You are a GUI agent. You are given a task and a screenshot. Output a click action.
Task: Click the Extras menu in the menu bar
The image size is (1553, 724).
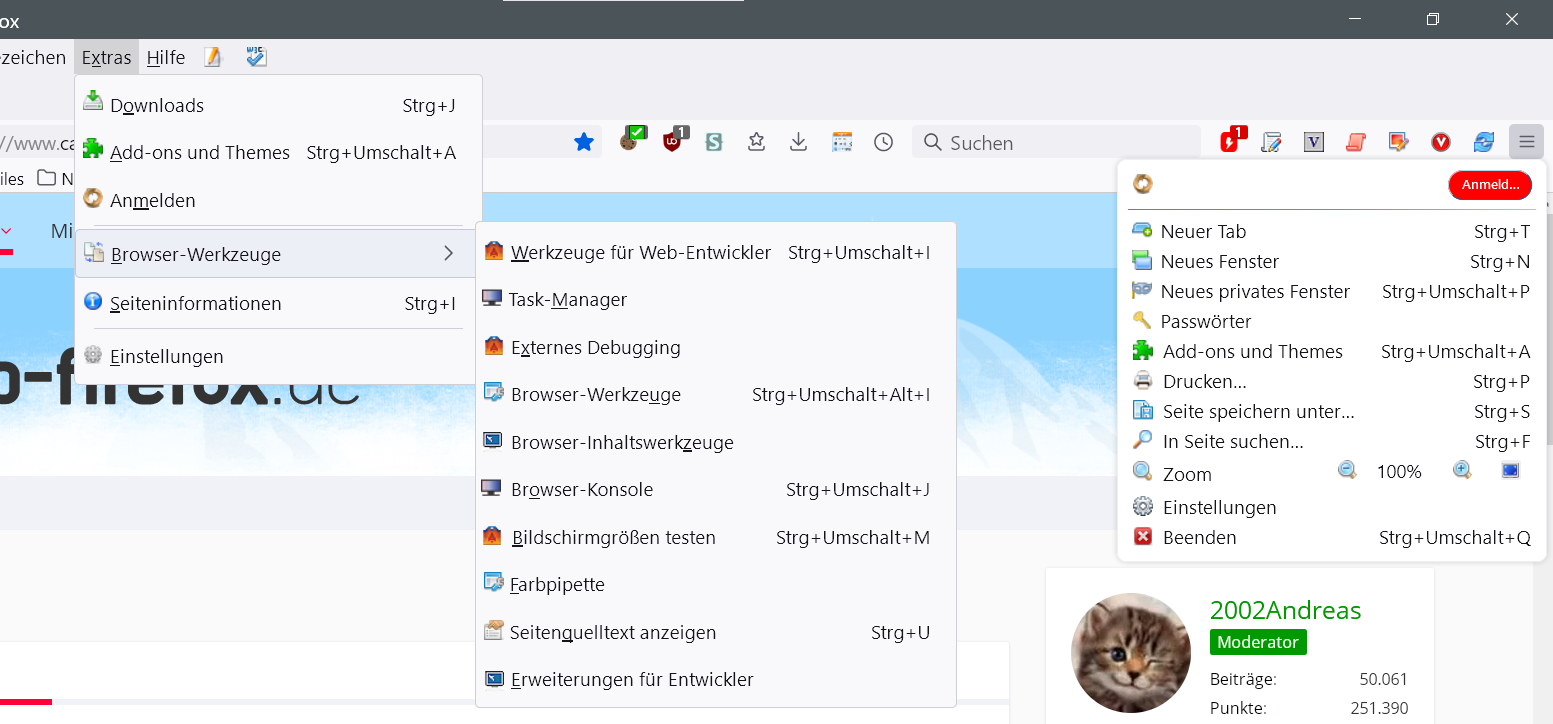107,58
